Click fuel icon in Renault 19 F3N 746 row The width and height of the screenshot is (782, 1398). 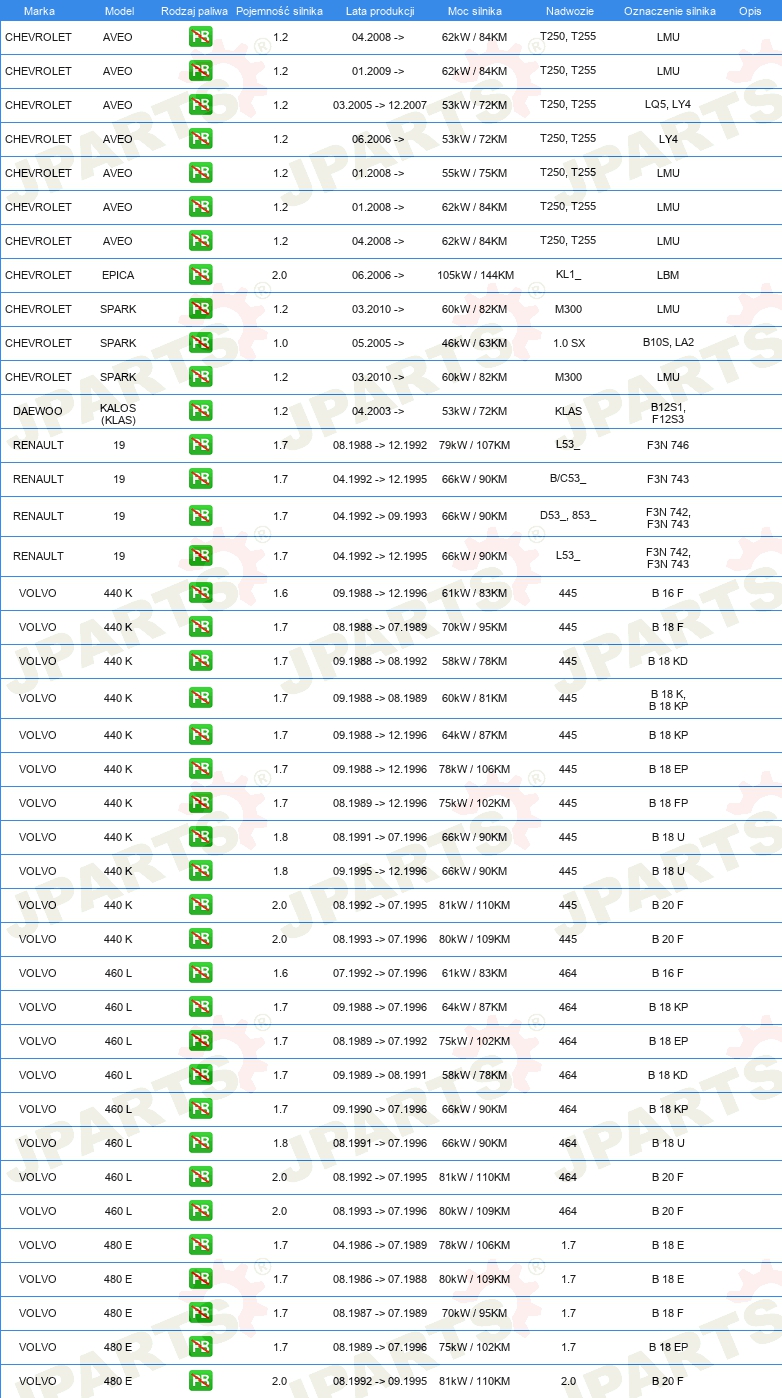(200, 445)
